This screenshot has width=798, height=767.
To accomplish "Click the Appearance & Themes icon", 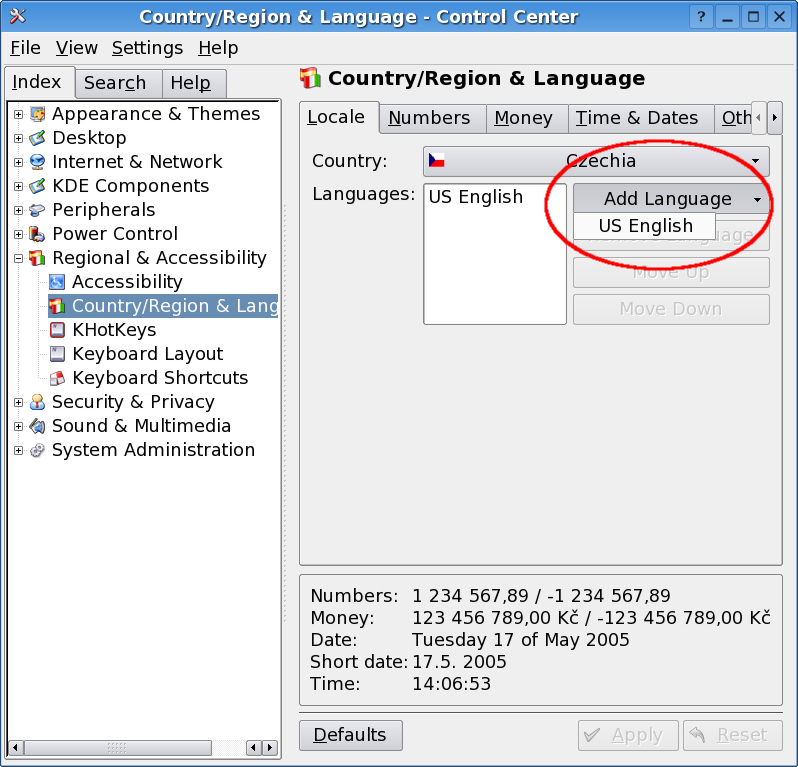I will (x=37, y=114).
